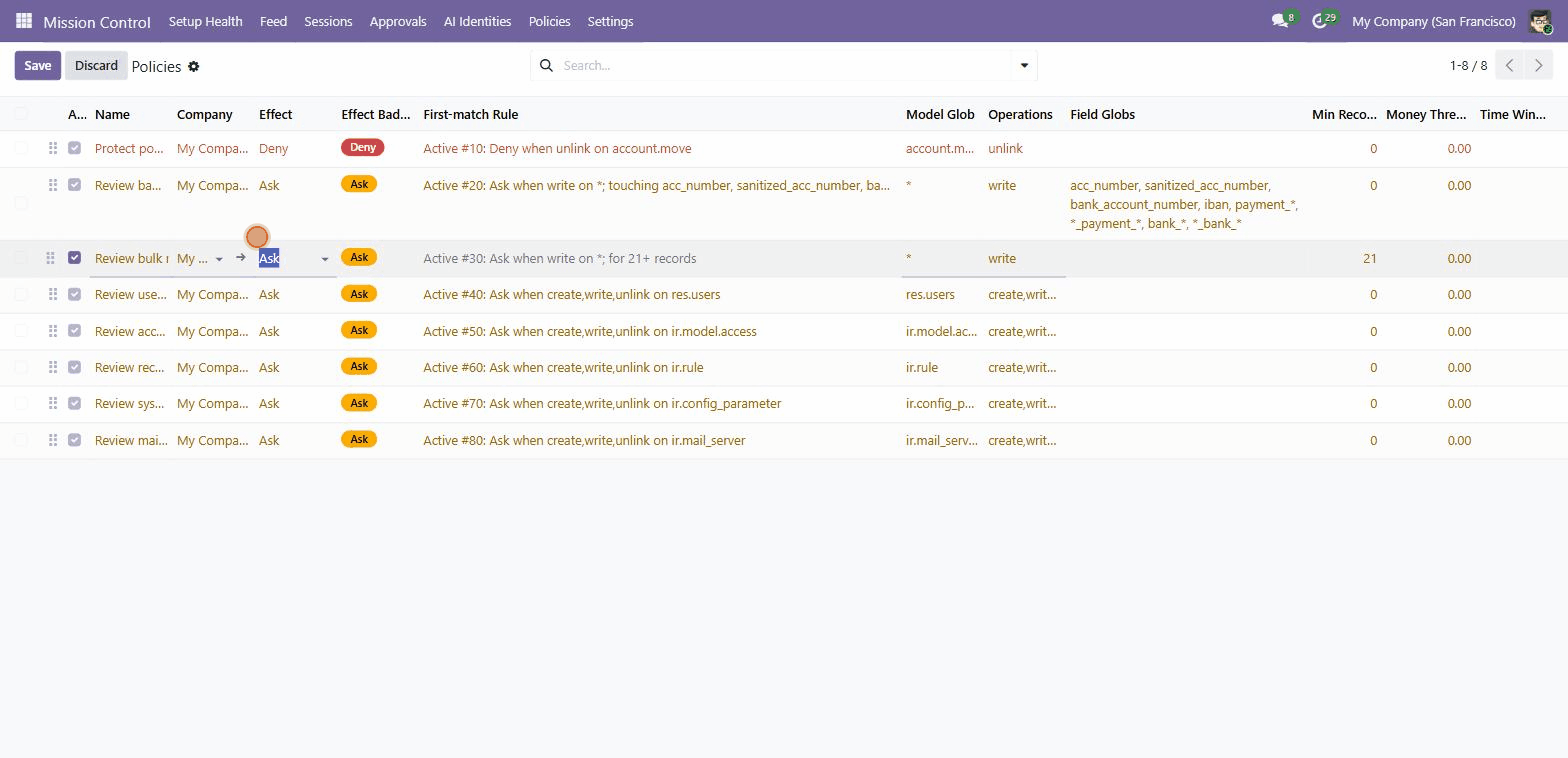Click Ask badge in rule #80 row

(x=359, y=440)
